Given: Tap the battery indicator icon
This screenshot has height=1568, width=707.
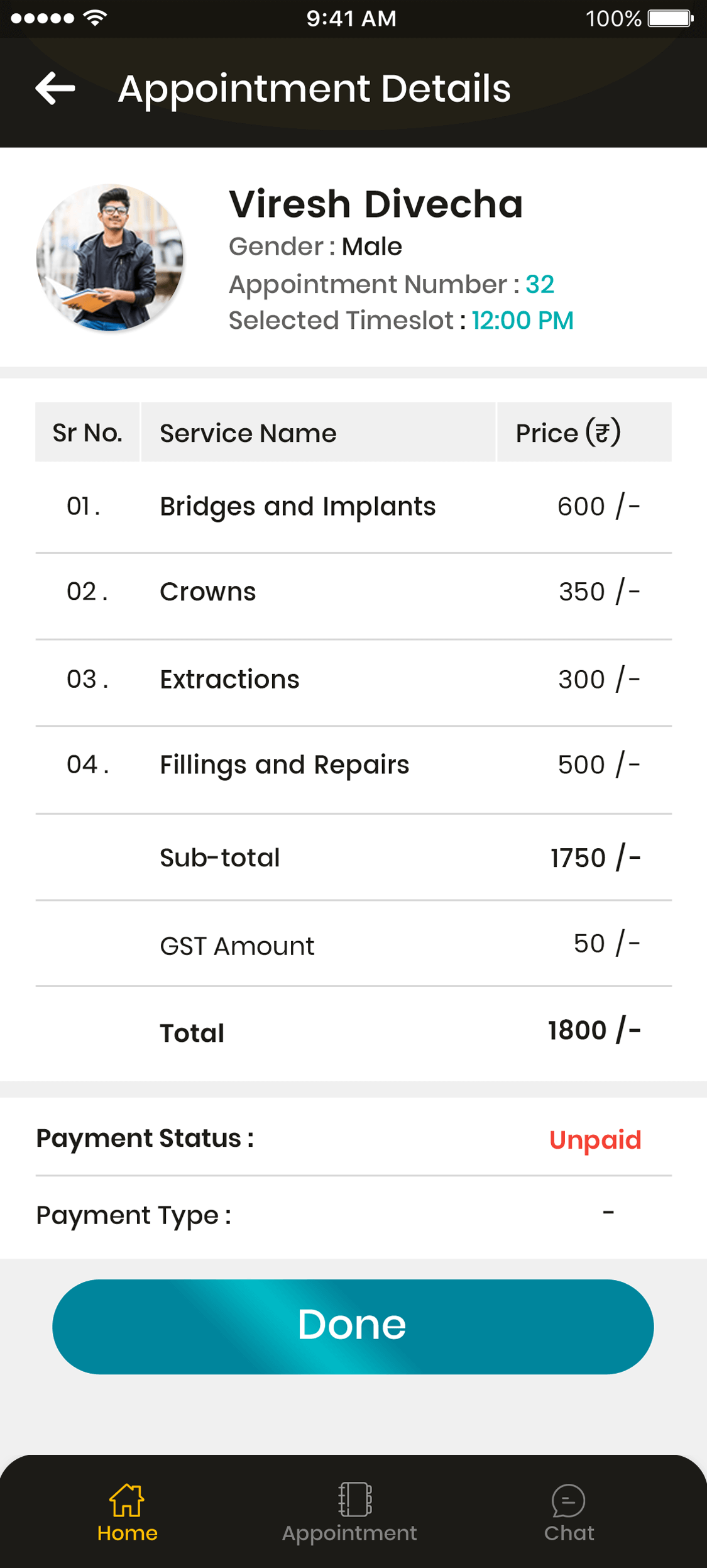Looking at the screenshot, I should [670, 18].
